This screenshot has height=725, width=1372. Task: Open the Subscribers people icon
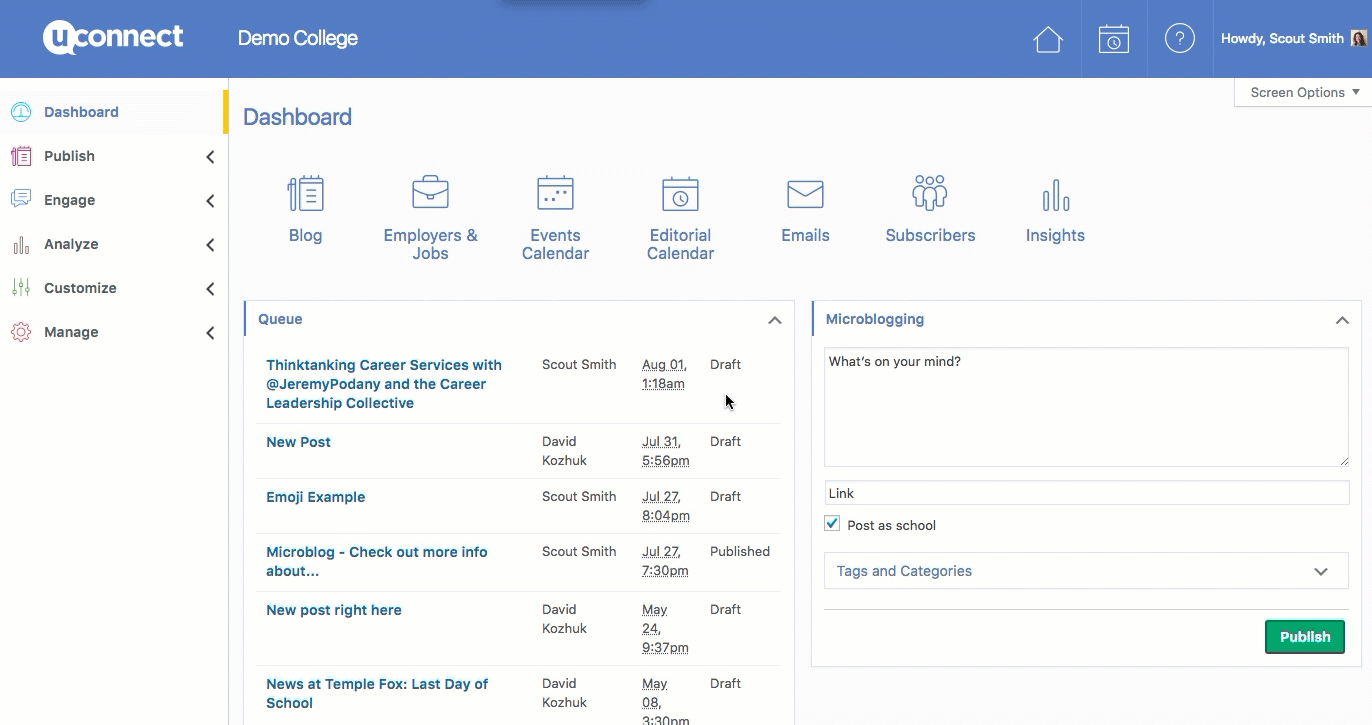[930, 193]
